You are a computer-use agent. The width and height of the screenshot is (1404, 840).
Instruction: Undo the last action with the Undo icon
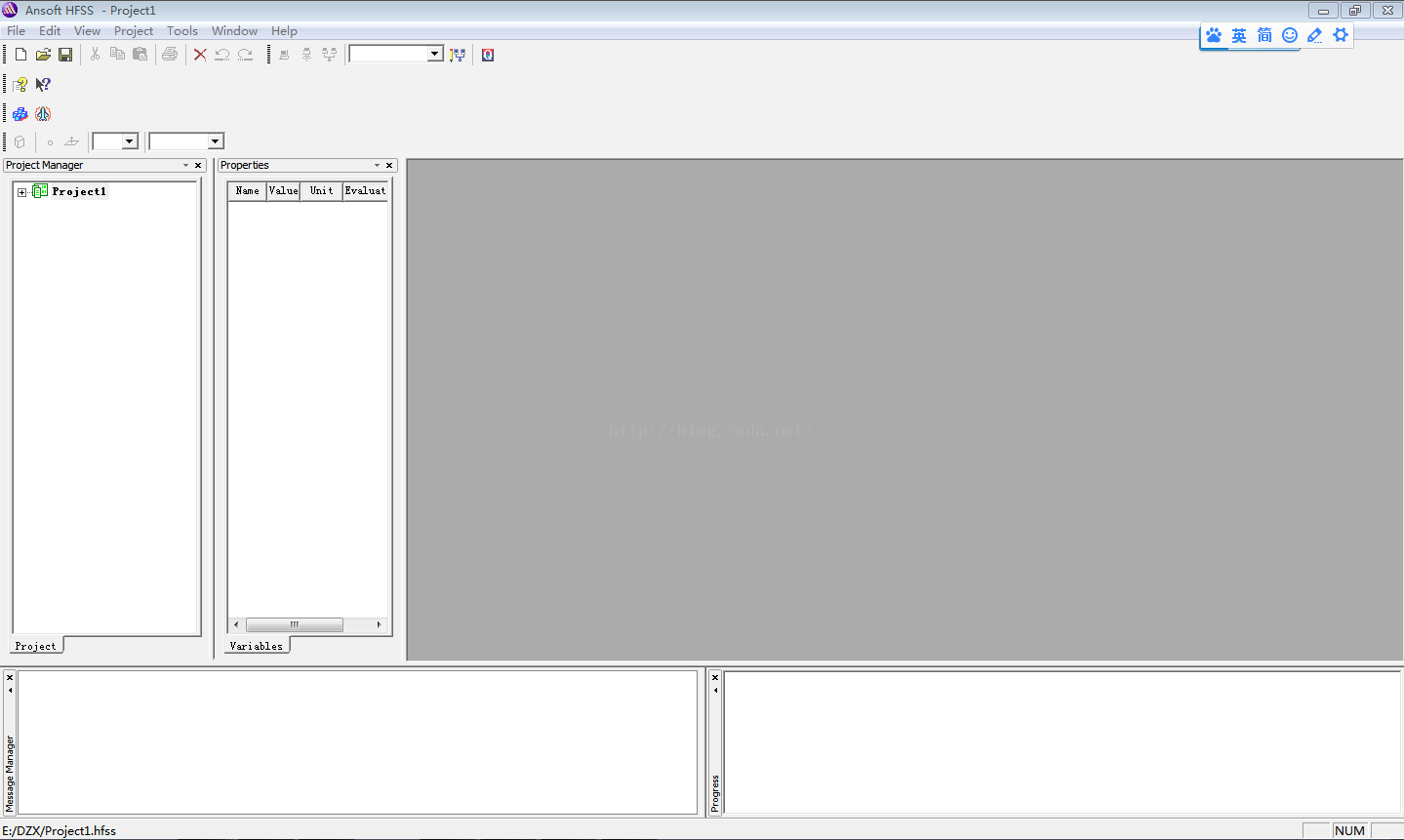(x=222, y=55)
